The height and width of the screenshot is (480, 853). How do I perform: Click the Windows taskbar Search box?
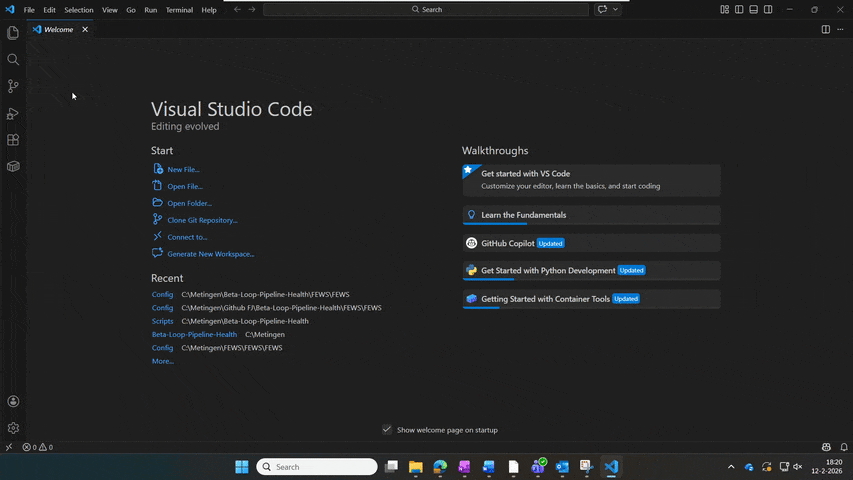(317, 466)
